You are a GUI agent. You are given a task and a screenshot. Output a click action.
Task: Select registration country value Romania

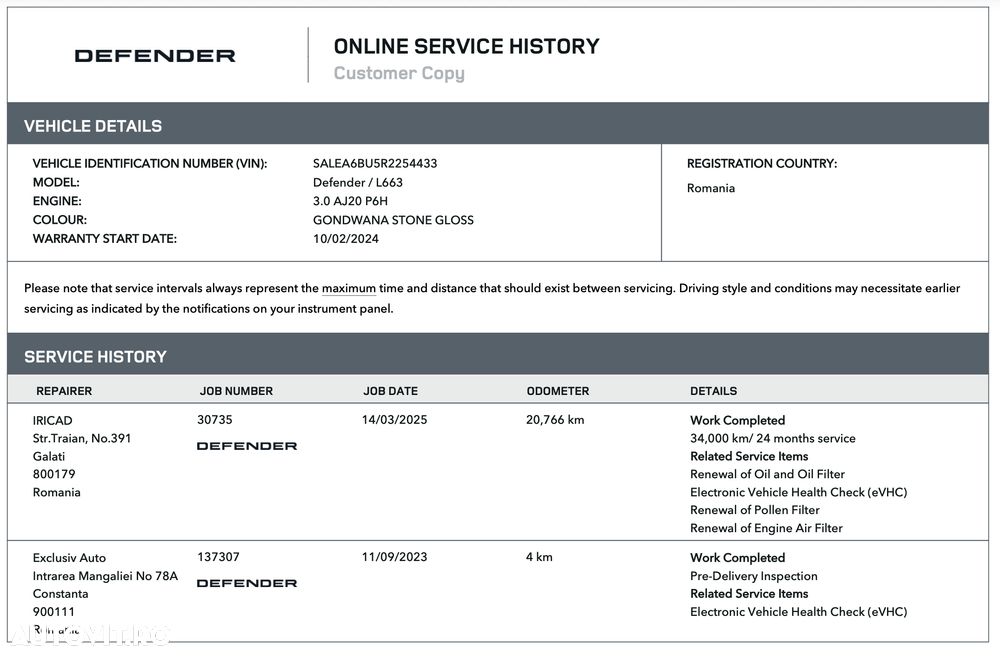pyautogui.click(x=711, y=188)
